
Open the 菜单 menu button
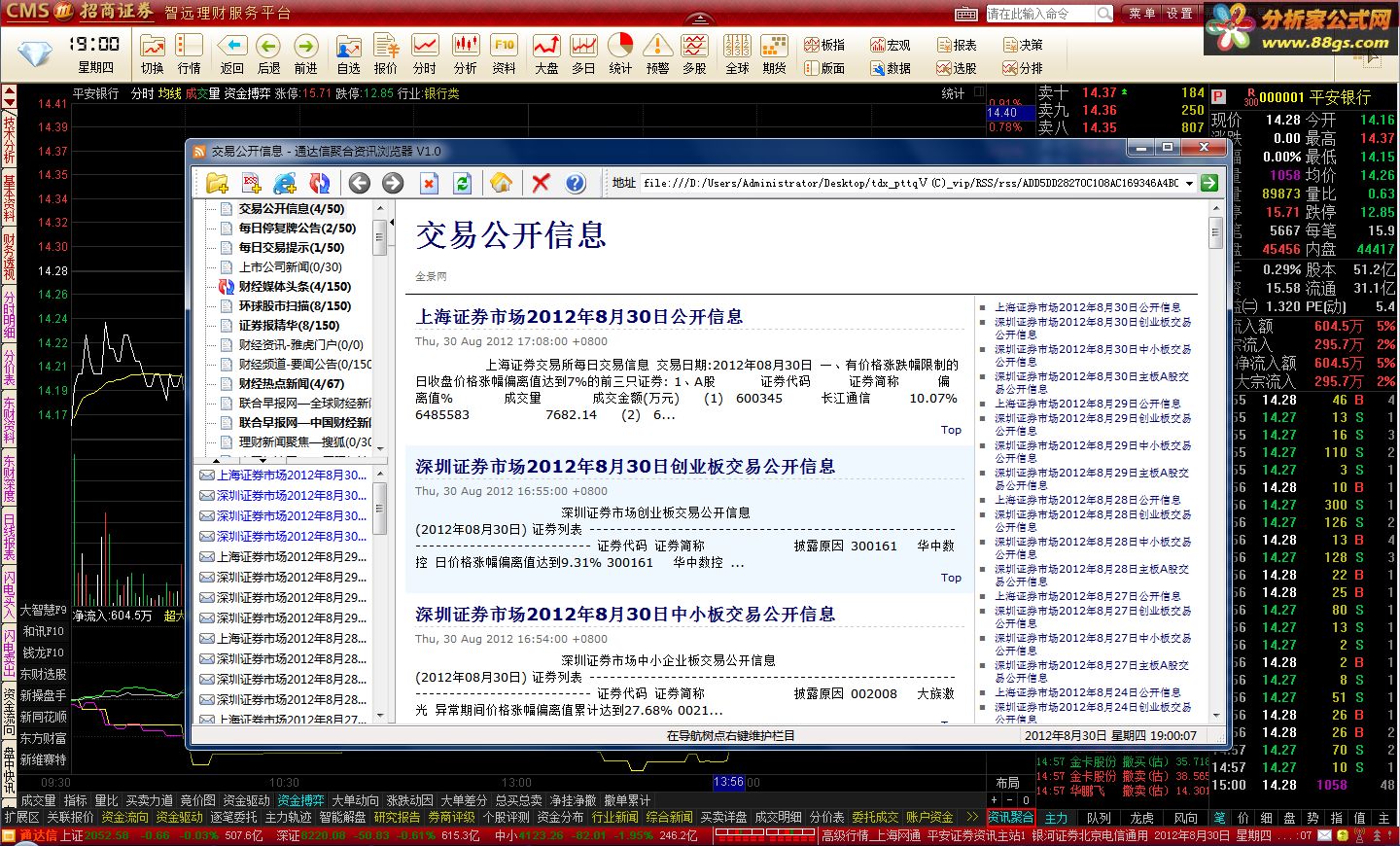coord(1141,14)
